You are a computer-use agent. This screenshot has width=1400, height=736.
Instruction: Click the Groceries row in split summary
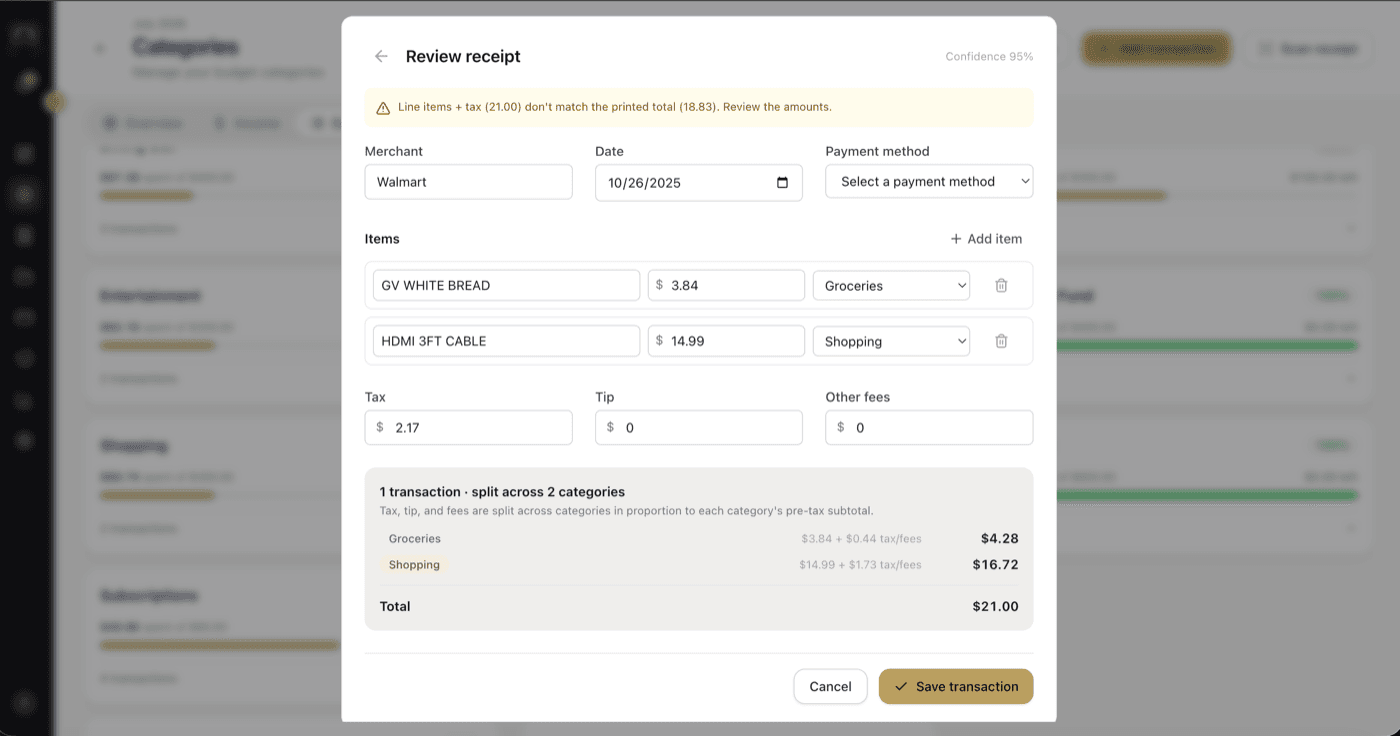pos(699,539)
